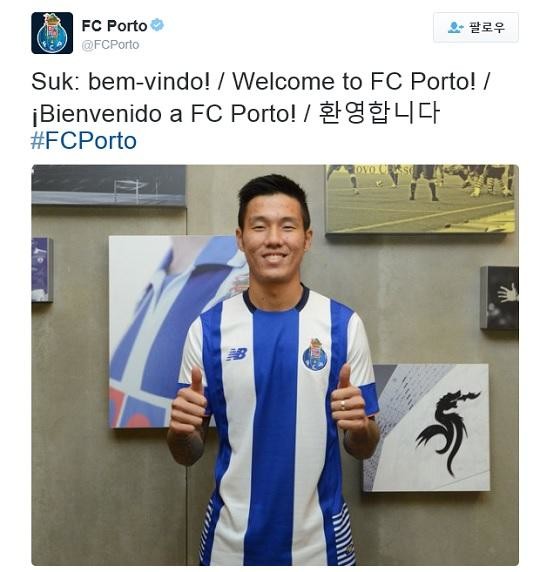Image resolution: width=540 pixels, height=572 pixels.
Task: Open the FC Porto profile avatar
Action: [x=52, y=33]
